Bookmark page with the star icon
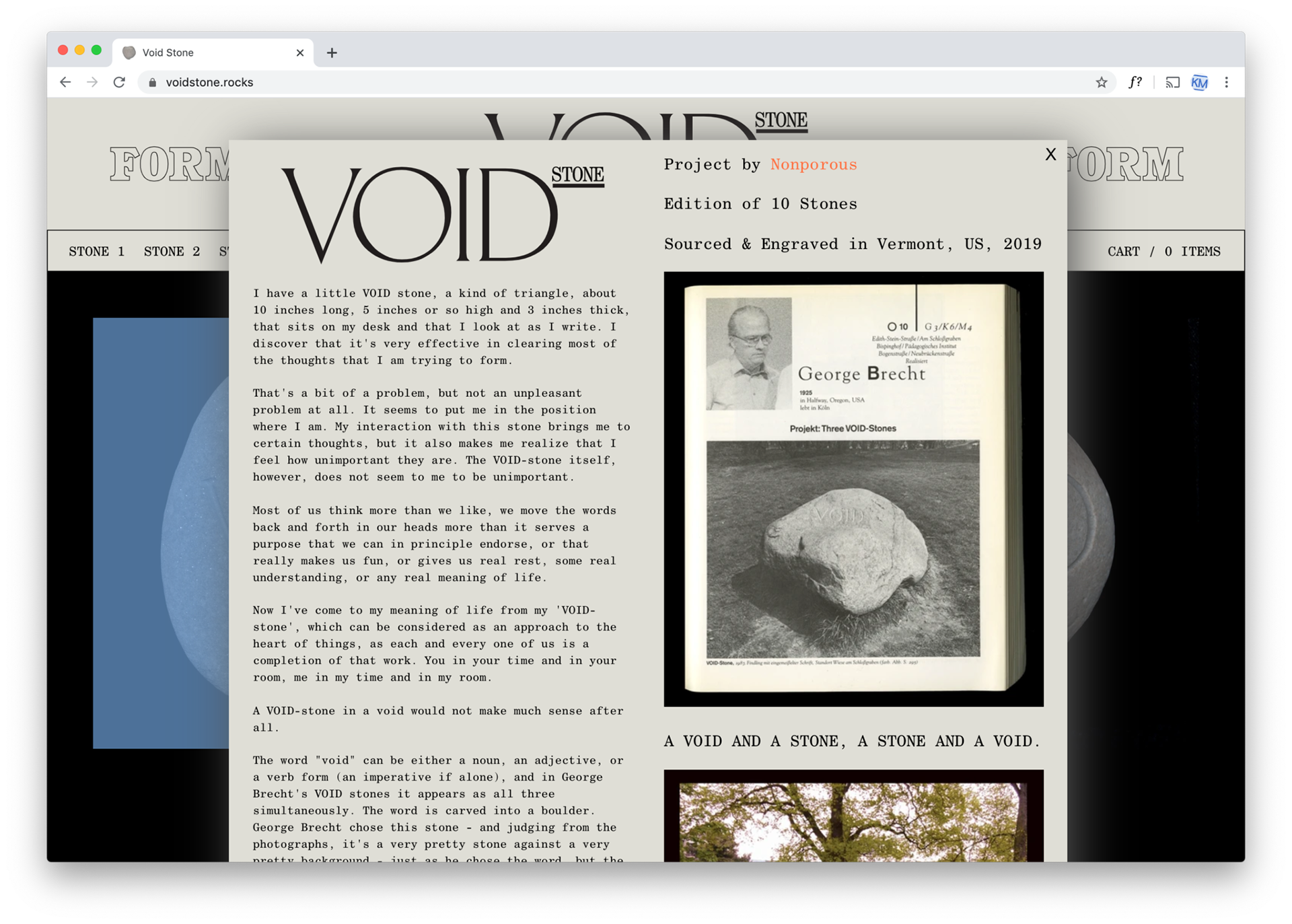 1101,82
